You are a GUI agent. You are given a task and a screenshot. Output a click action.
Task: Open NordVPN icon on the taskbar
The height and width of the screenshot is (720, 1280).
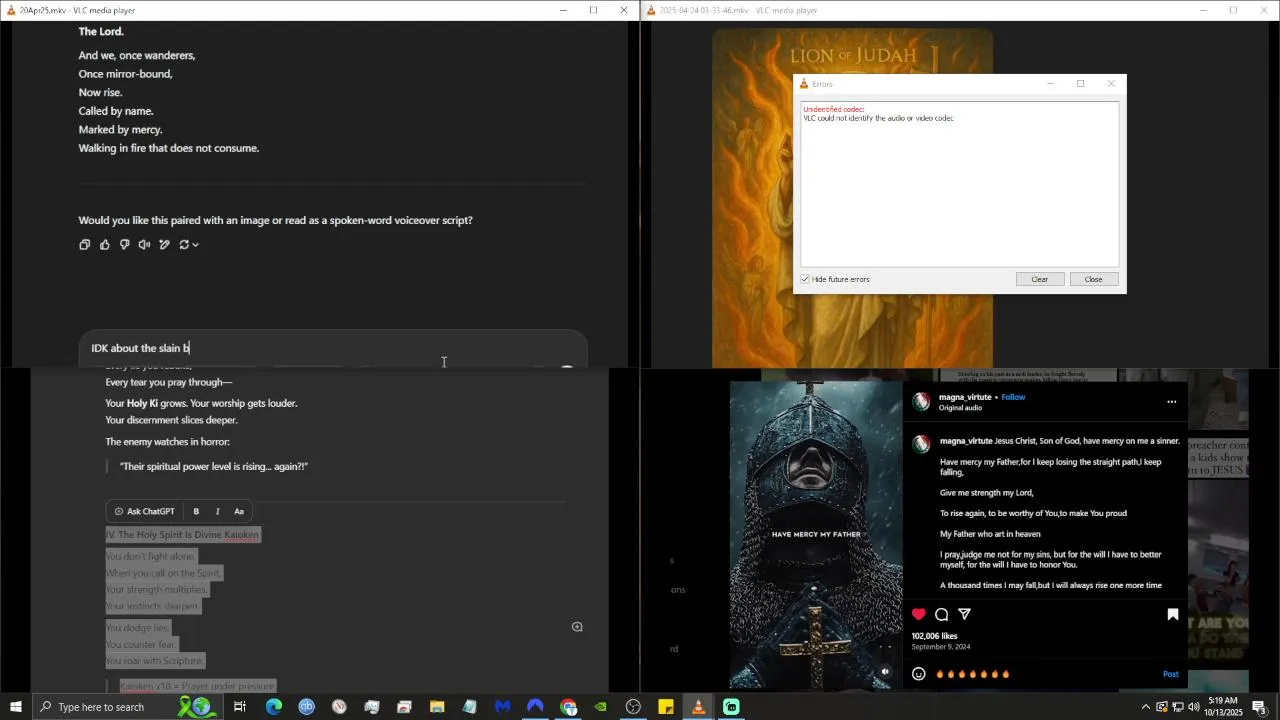(x=535, y=707)
